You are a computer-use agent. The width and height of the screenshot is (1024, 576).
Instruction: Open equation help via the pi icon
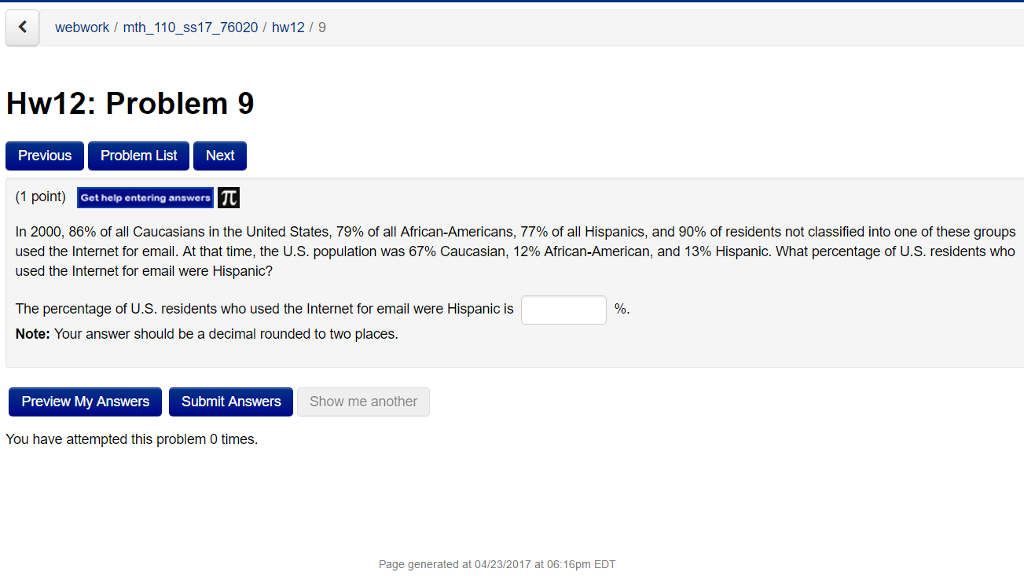[228, 197]
